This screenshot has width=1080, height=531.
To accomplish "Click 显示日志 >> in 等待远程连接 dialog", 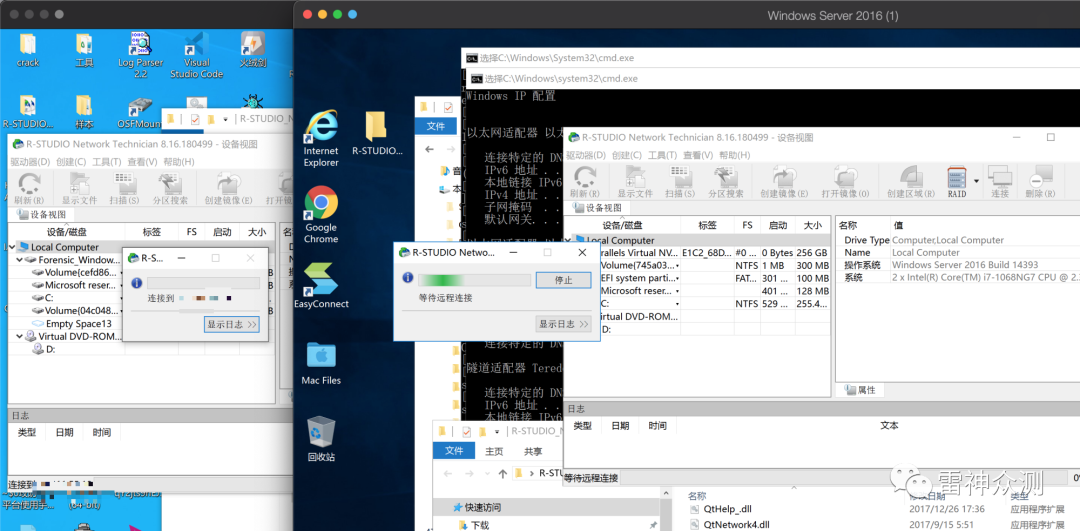I will [563, 324].
